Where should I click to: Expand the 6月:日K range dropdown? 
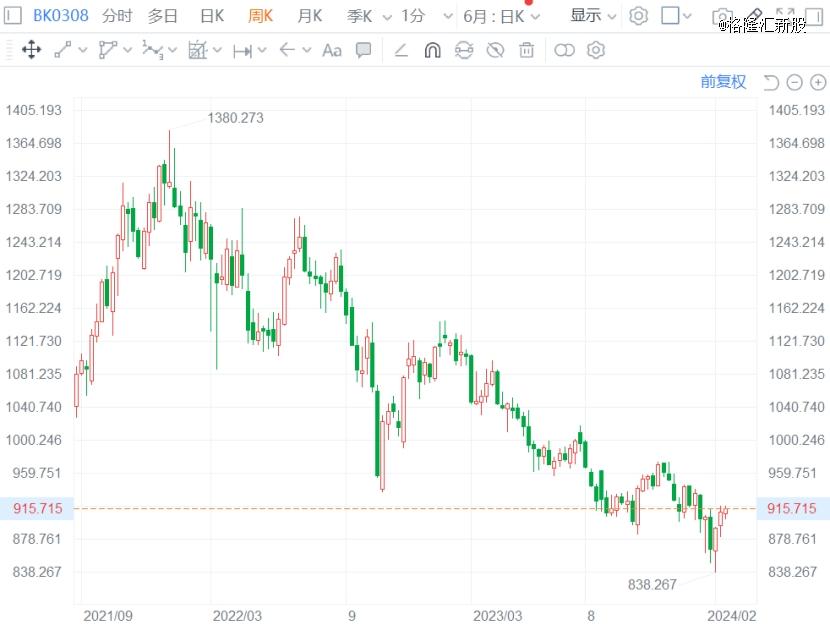(502, 16)
